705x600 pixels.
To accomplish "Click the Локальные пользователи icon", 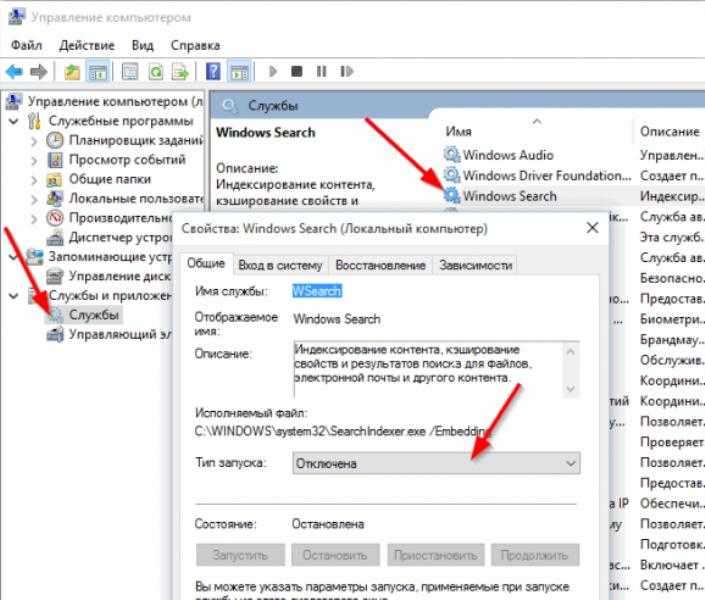I will (x=55, y=198).
